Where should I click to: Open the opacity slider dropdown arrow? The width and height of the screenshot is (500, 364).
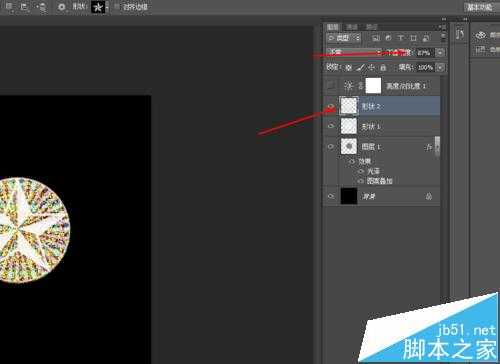click(440, 52)
